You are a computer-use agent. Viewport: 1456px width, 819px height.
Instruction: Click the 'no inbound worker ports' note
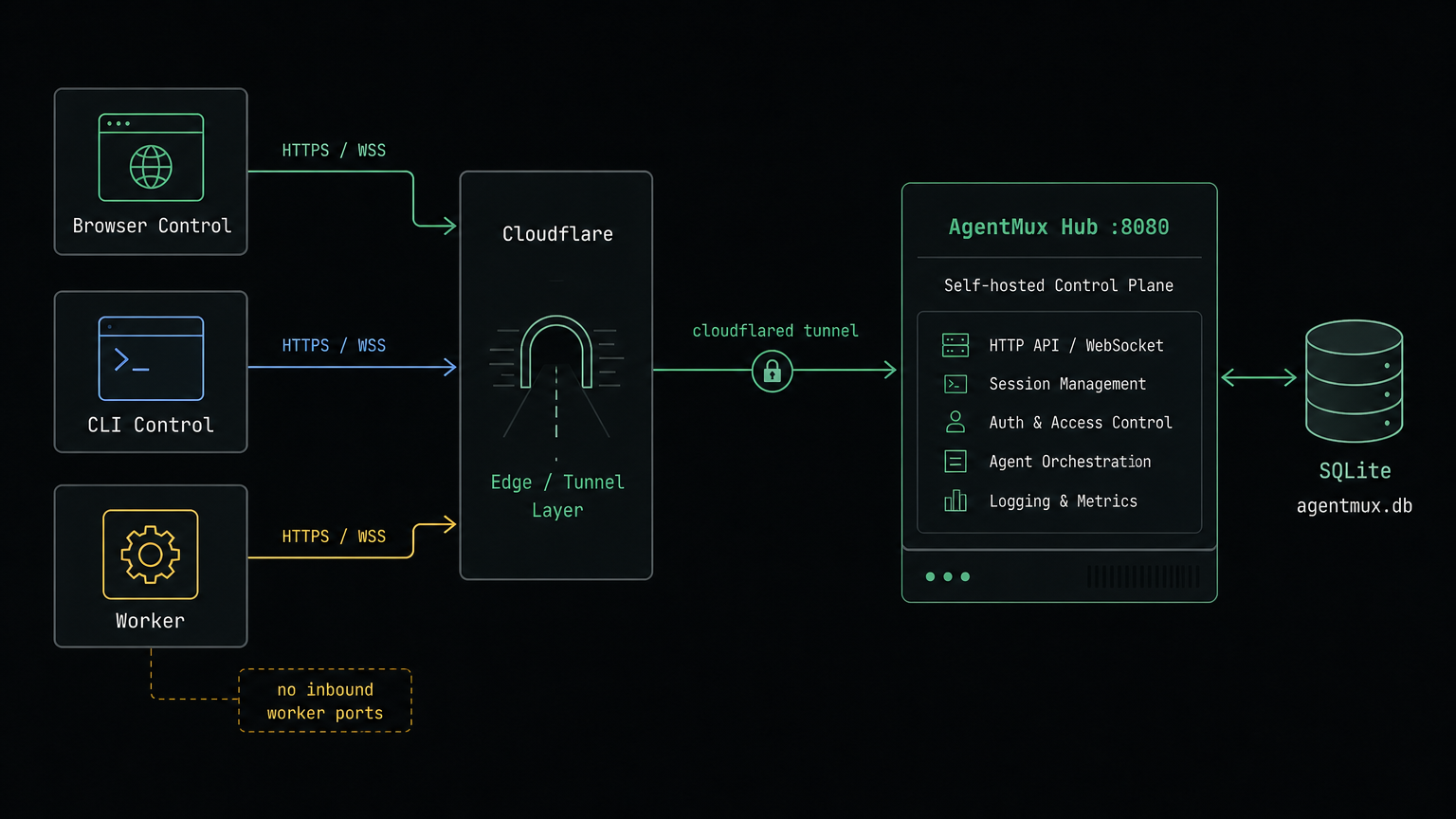(325, 701)
